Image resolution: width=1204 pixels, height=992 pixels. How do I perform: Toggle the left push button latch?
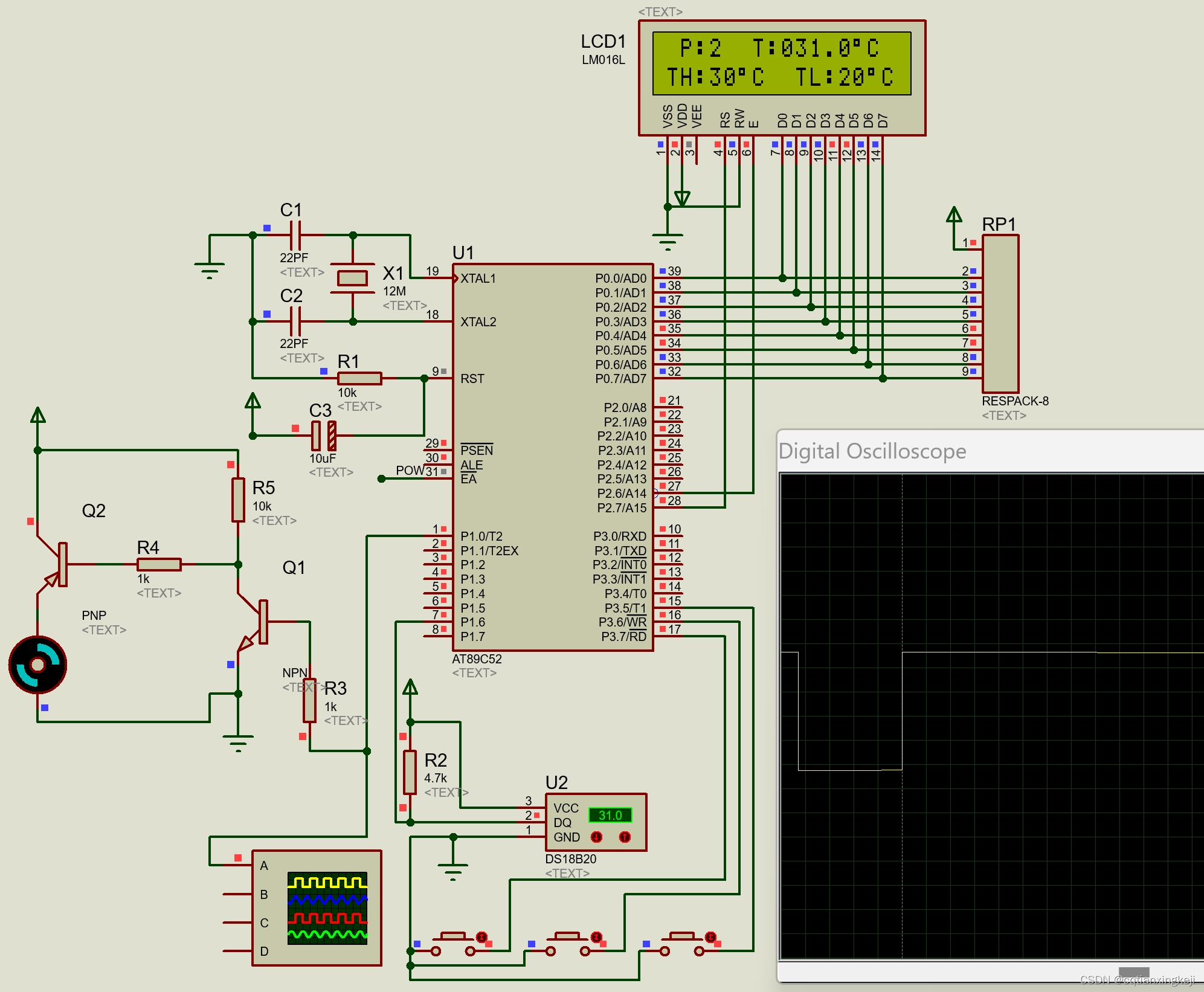[x=481, y=937]
